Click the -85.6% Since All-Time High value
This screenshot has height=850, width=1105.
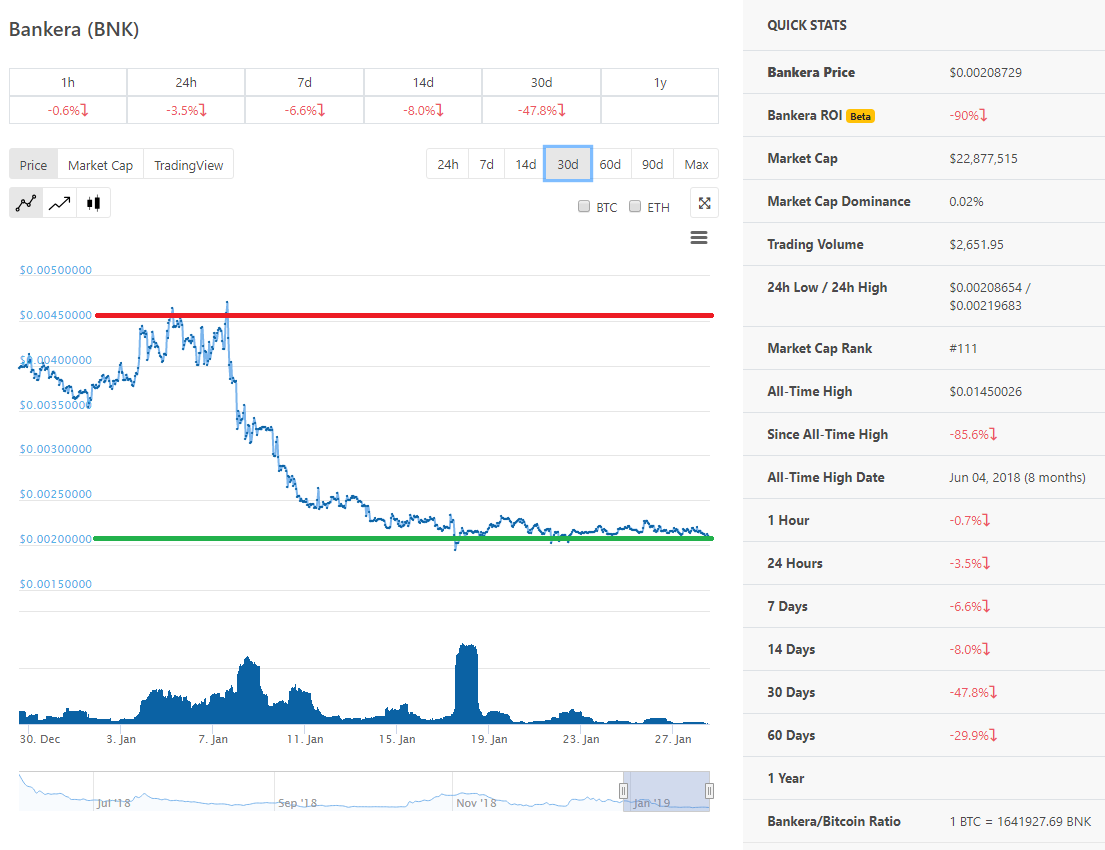click(973, 434)
